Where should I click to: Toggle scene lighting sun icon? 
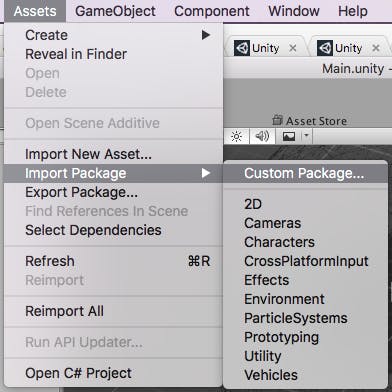[236, 136]
